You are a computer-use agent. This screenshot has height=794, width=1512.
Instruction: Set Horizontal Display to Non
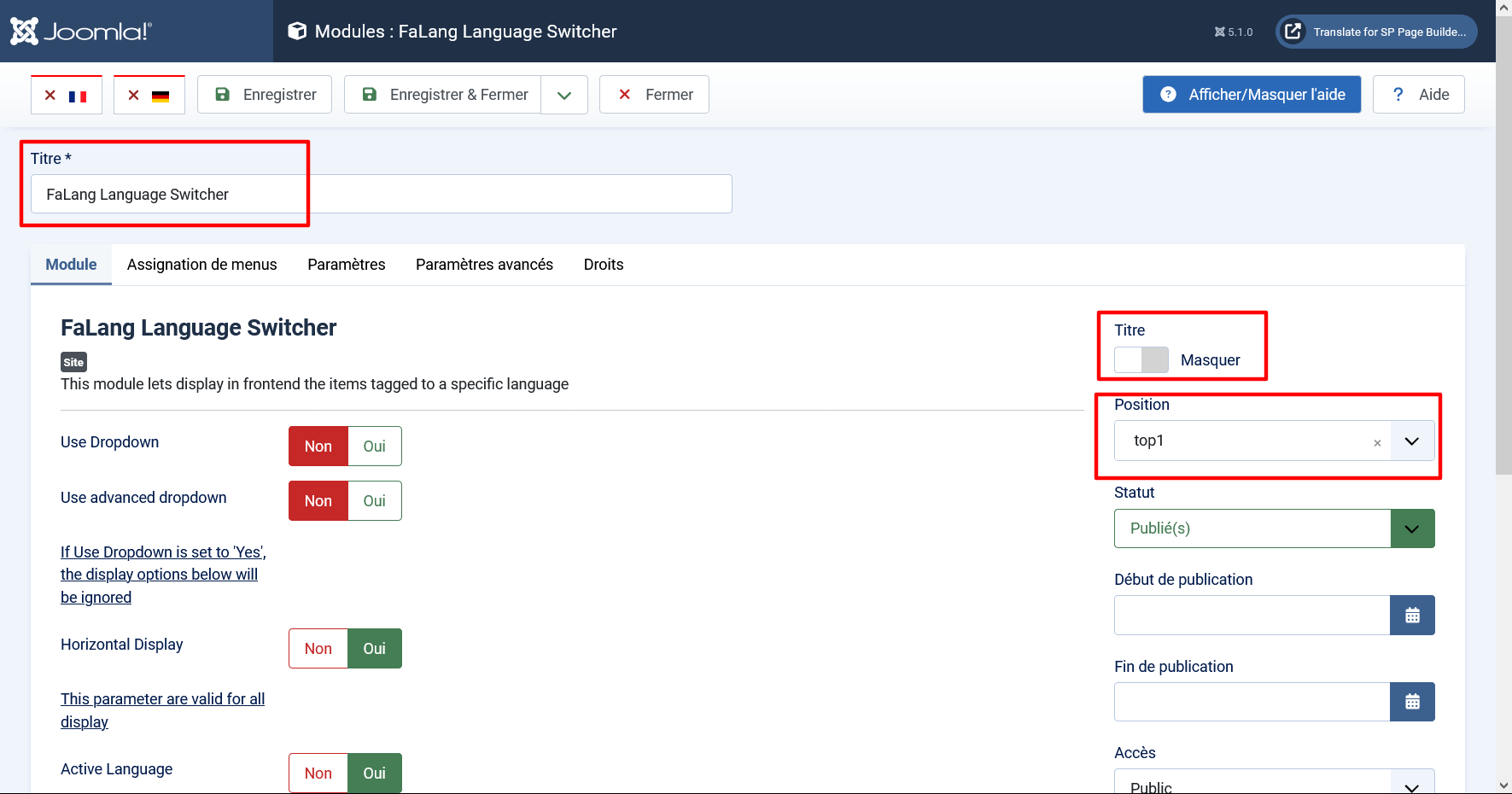click(318, 649)
